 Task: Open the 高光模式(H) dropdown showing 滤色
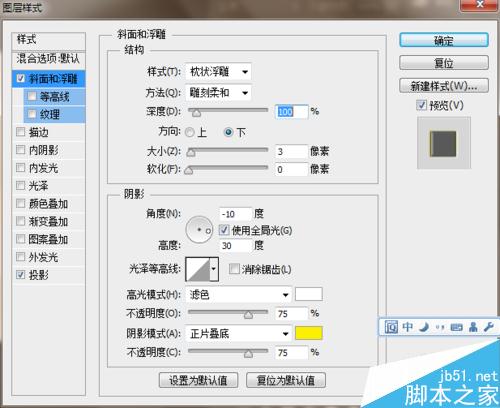point(239,295)
